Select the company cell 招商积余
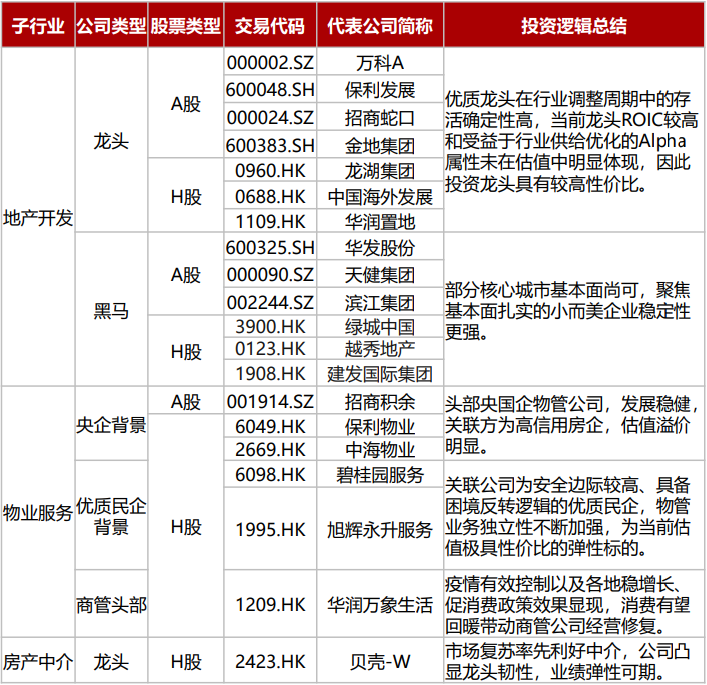 point(380,401)
